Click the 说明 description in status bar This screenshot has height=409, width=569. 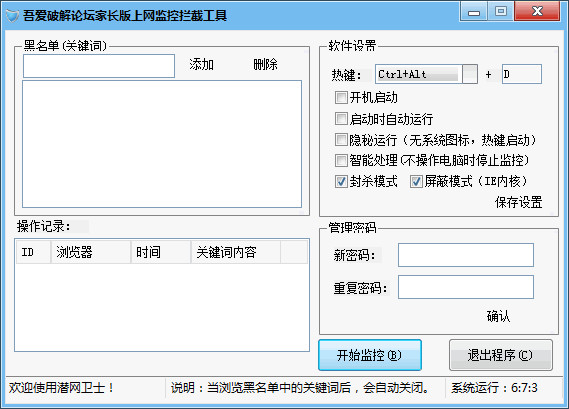tap(300, 388)
